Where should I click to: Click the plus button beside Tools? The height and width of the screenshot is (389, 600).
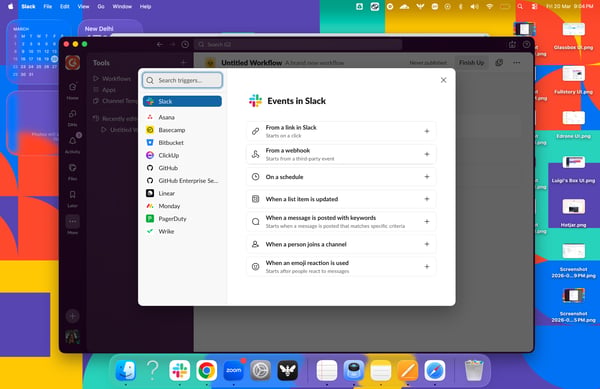click(183, 62)
